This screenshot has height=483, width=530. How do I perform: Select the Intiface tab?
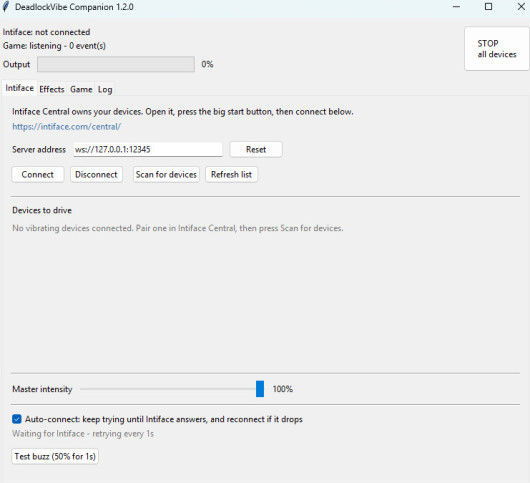click(20, 88)
